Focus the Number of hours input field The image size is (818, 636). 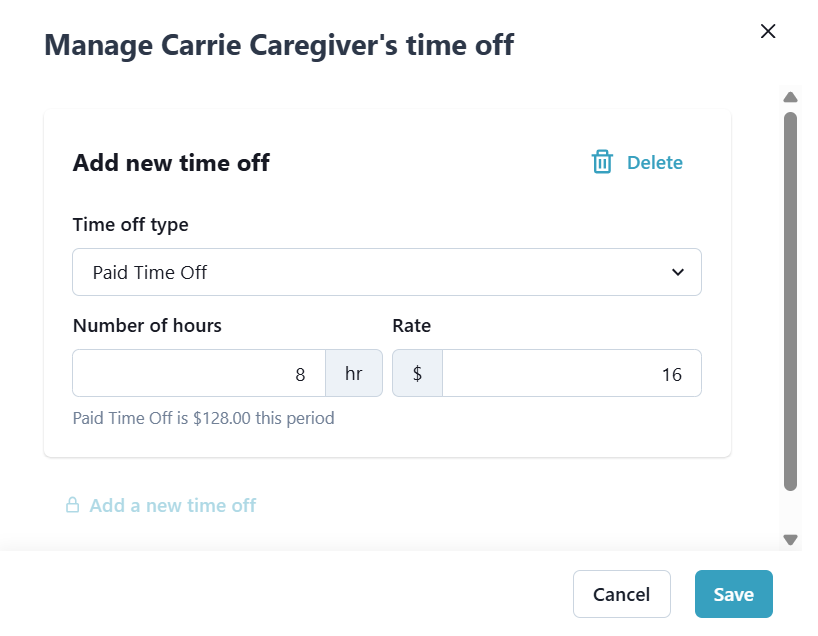coord(199,373)
